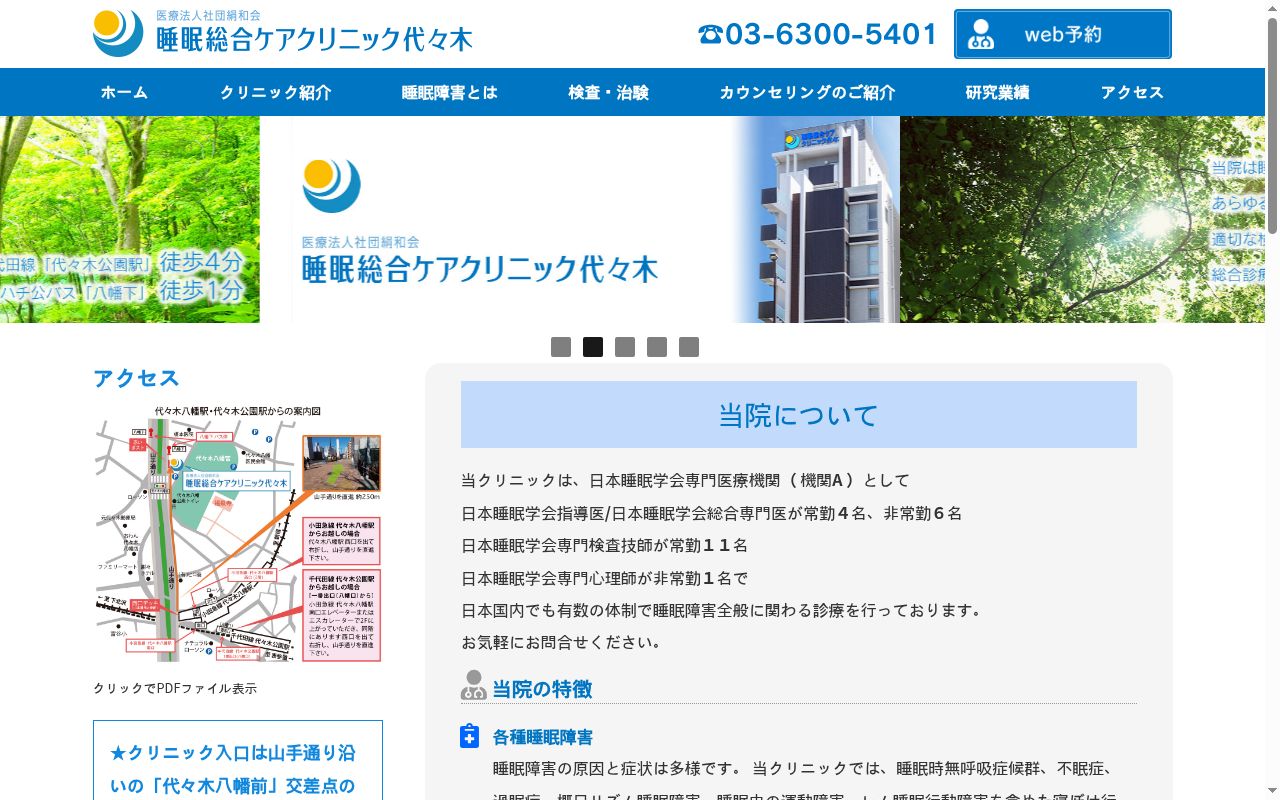
Task: Select the second (active) slideshow dot
Action: click(x=593, y=347)
